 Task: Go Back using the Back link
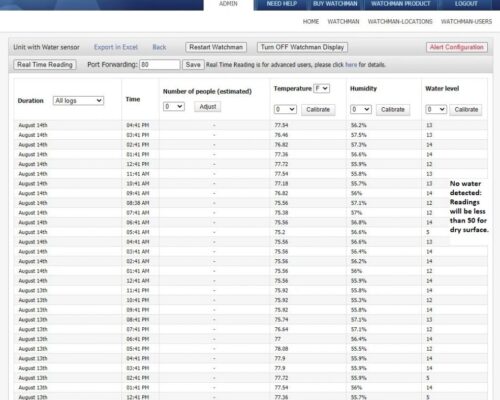(x=159, y=47)
